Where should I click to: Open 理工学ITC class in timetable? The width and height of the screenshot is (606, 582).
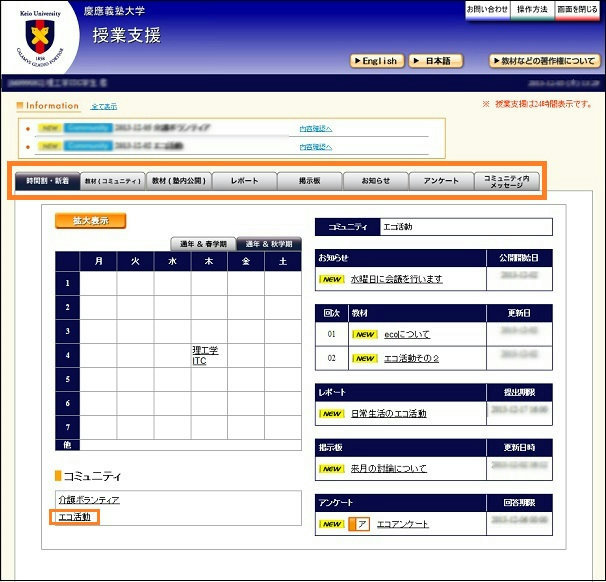[x=205, y=355]
